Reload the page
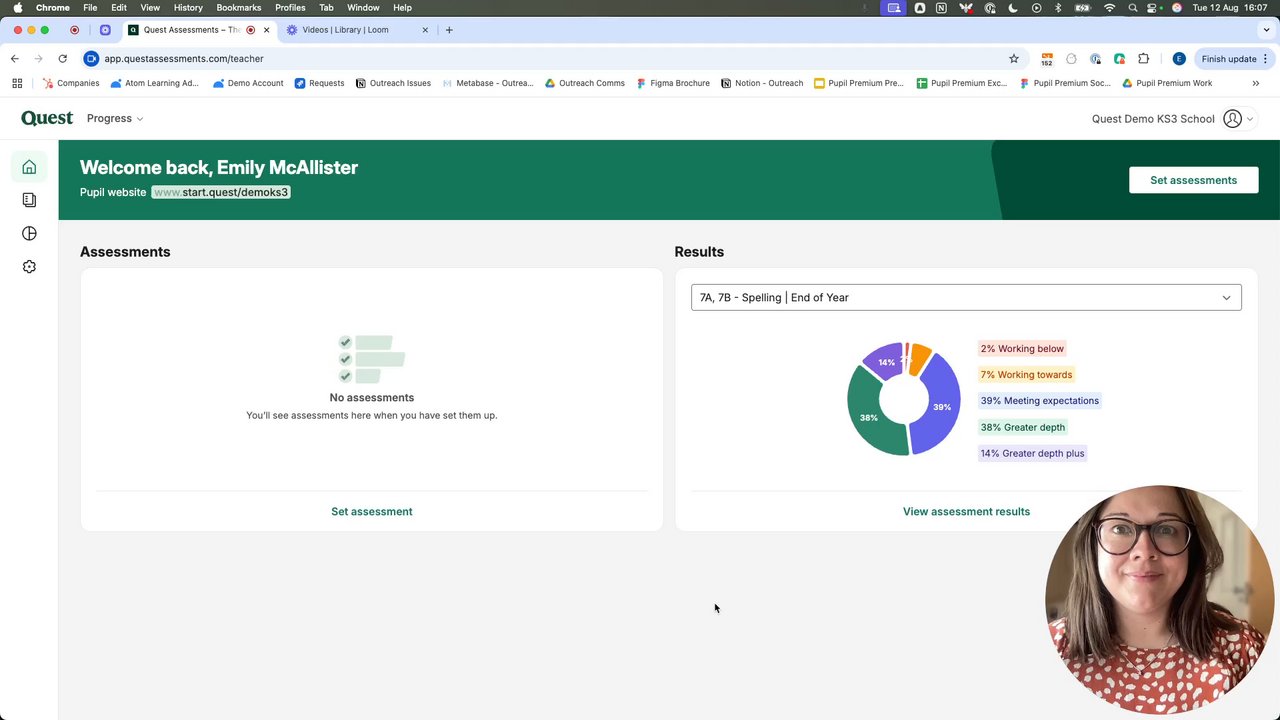The width and height of the screenshot is (1280, 720). point(62,59)
